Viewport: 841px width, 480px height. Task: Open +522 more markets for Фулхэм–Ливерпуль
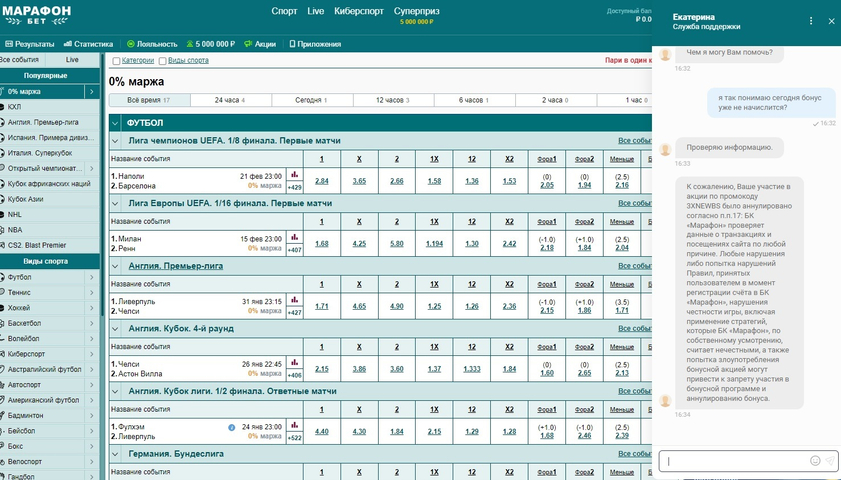tap(294, 438)
